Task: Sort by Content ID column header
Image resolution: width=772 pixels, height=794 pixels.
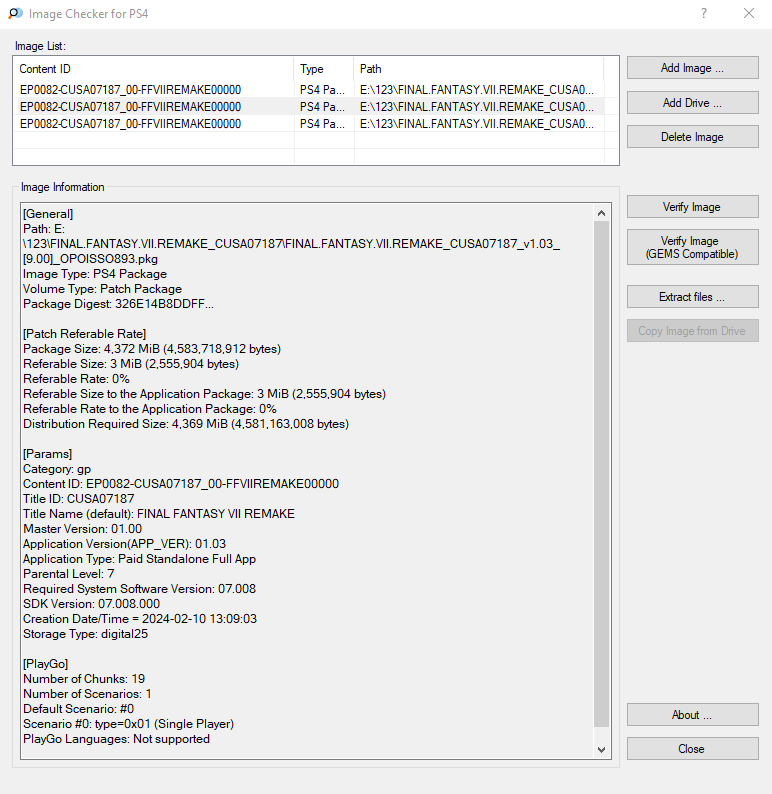Action: tap(153, 69)
